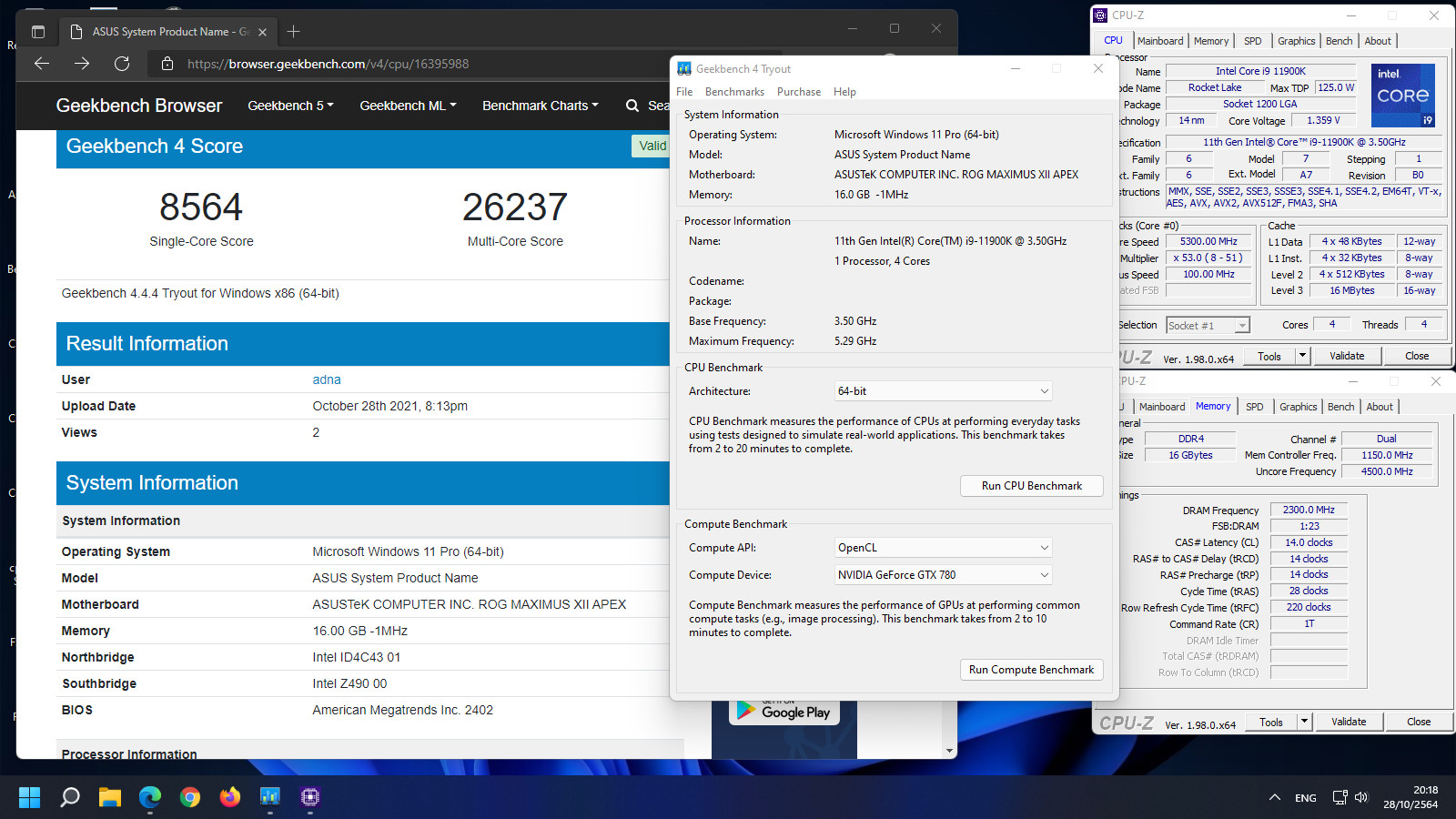Click Tools button in lower CPU-Z window
This screenshot has width=1456, height=819.
pos(1271,722)
